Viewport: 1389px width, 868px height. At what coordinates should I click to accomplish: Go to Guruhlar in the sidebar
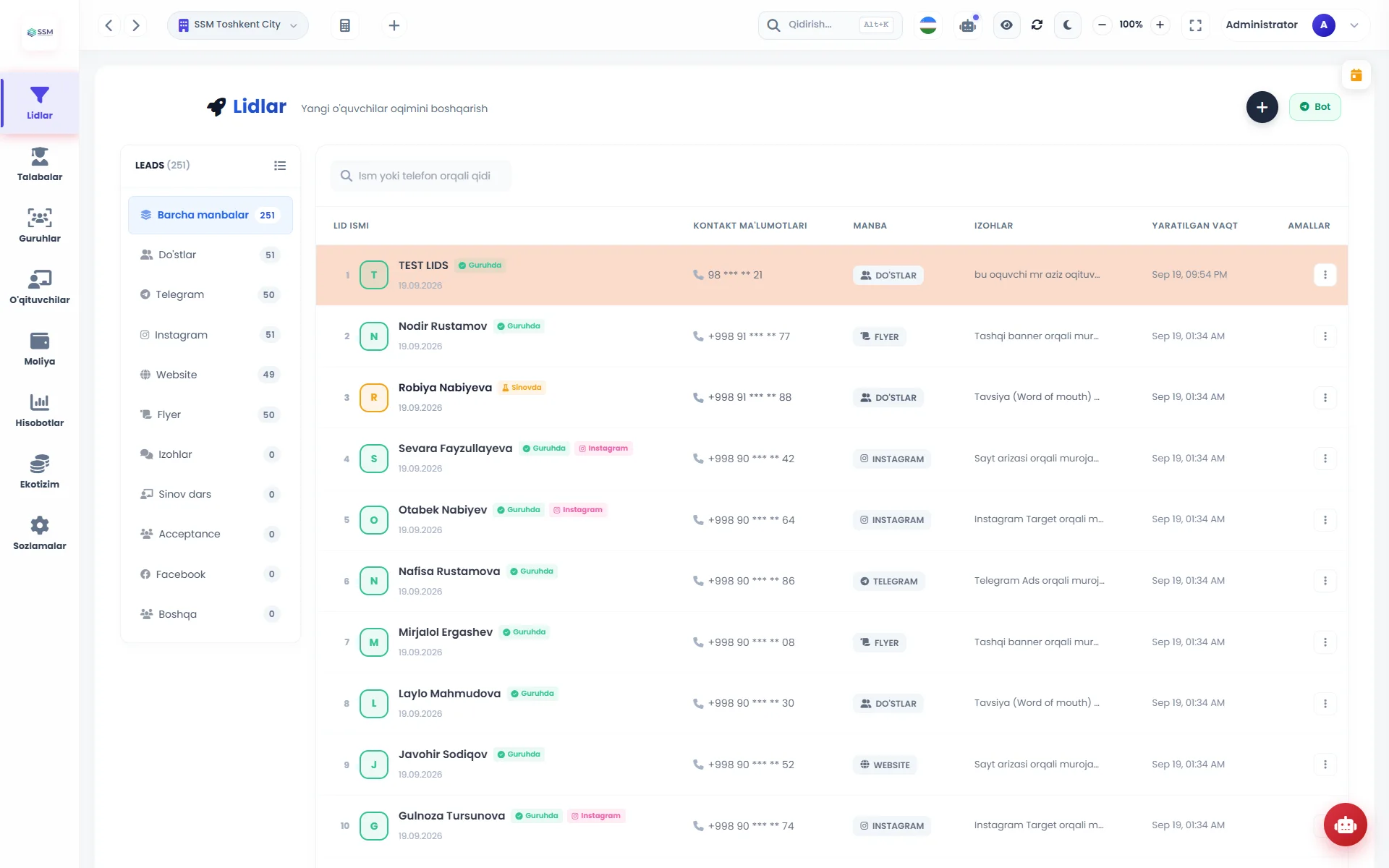(40, 226)
